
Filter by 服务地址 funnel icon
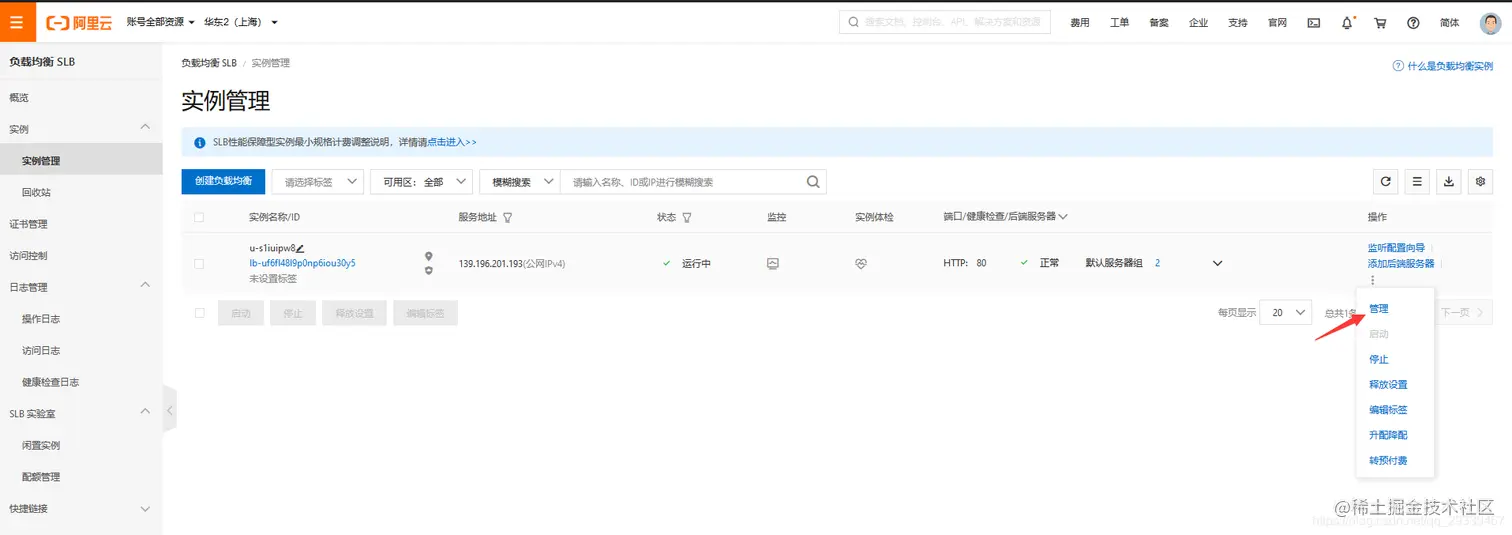(x=507, y=217)
